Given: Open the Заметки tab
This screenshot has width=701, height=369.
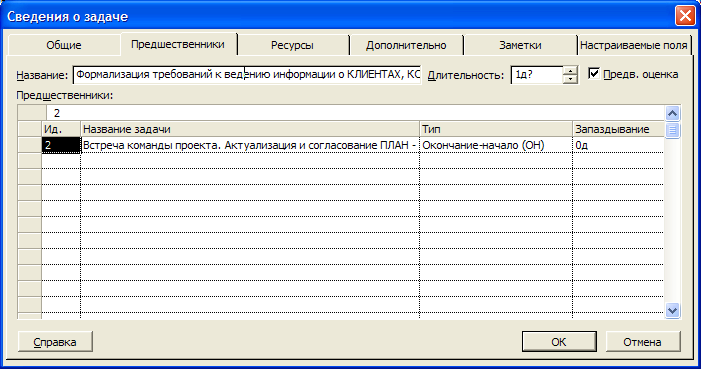Looking at the screenshot, I should pos(520,45).
